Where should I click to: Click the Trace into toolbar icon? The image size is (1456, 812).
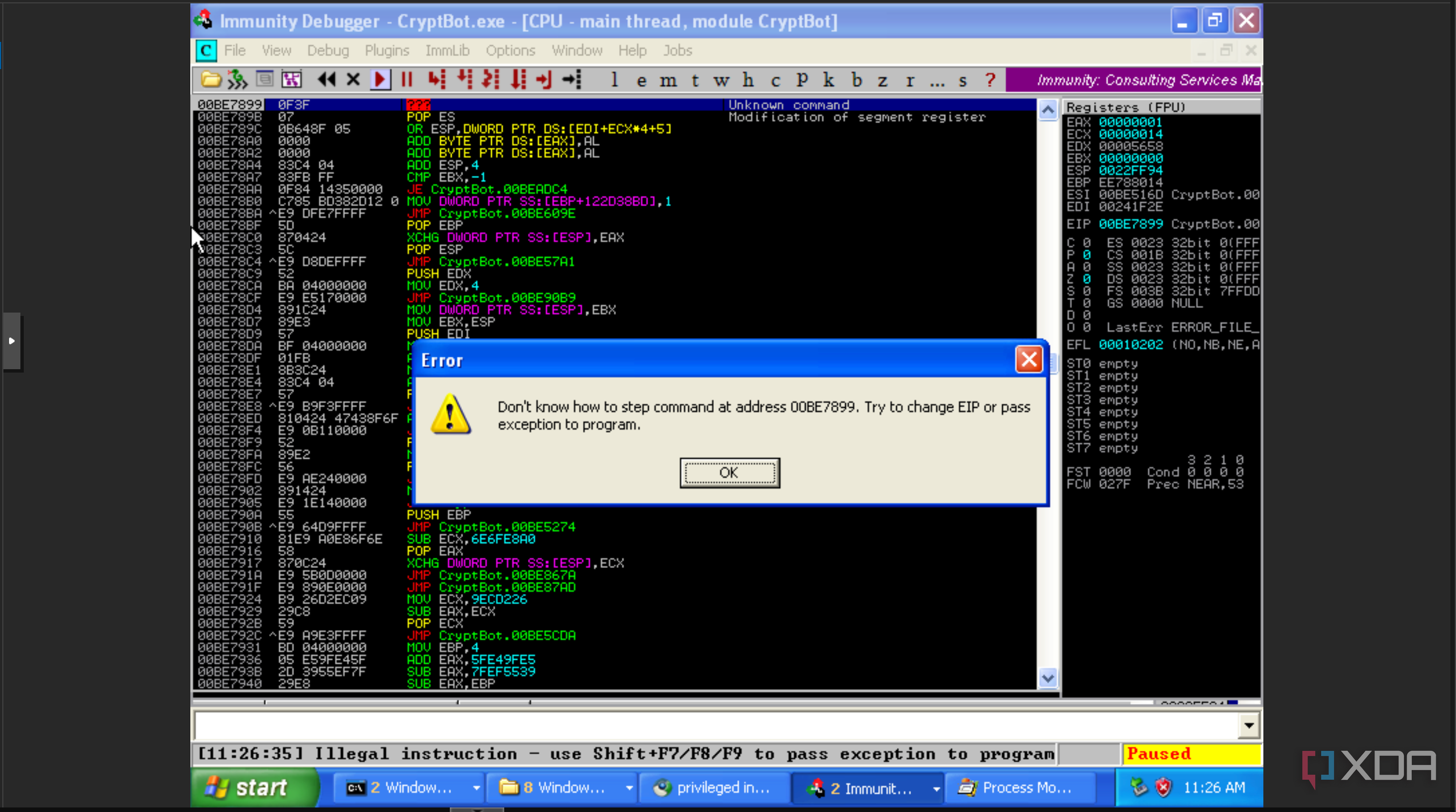491,80
